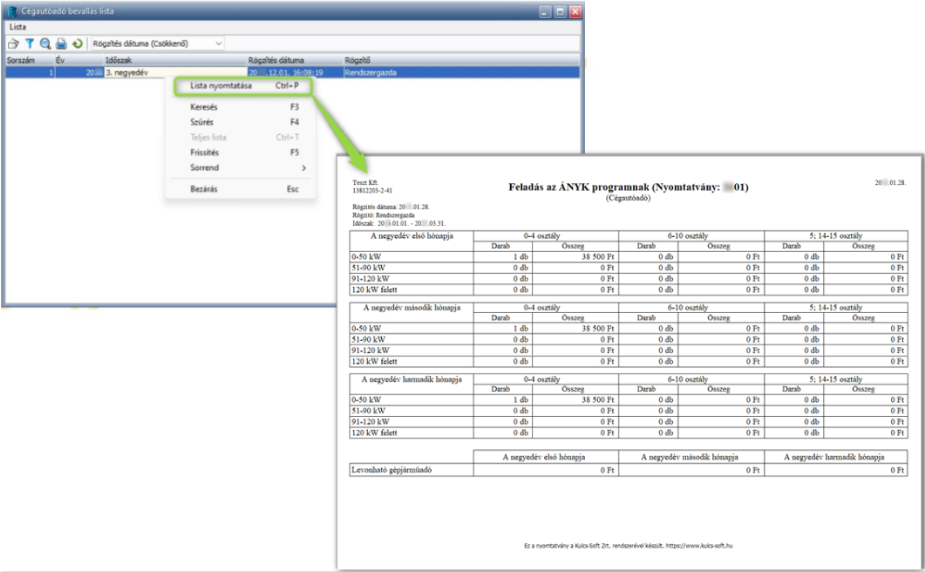Click the application icon in the title bar
The height and width of the screenshot is (572, 925).
point(12,11)
